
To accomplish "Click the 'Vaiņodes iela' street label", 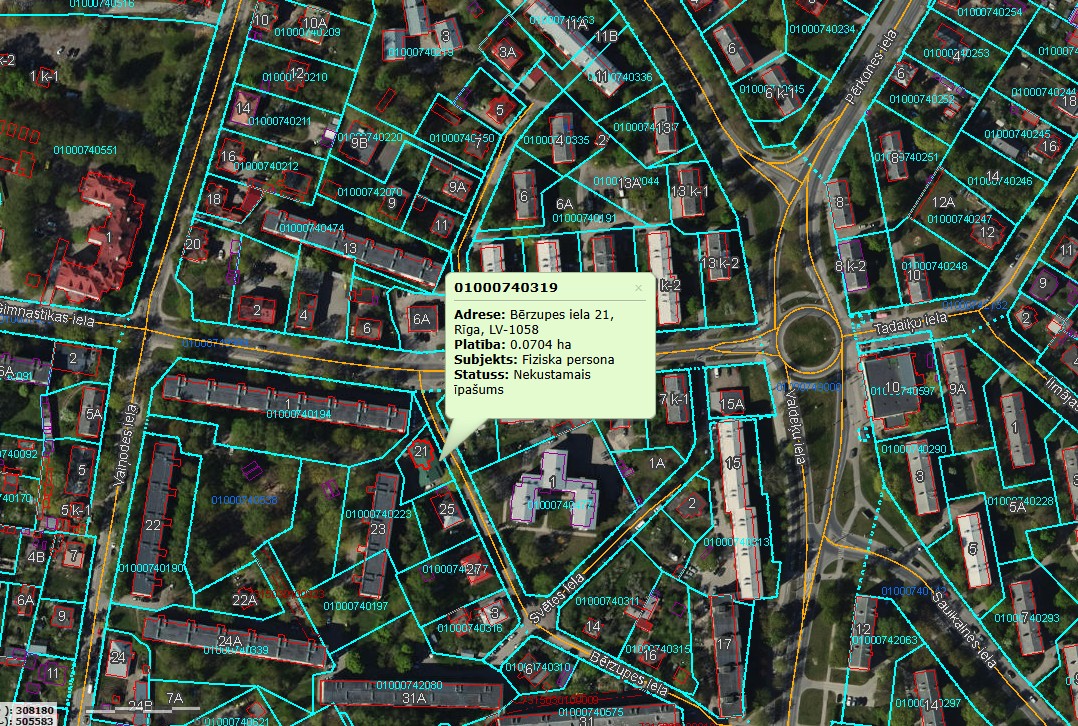I will pos(126,445).
